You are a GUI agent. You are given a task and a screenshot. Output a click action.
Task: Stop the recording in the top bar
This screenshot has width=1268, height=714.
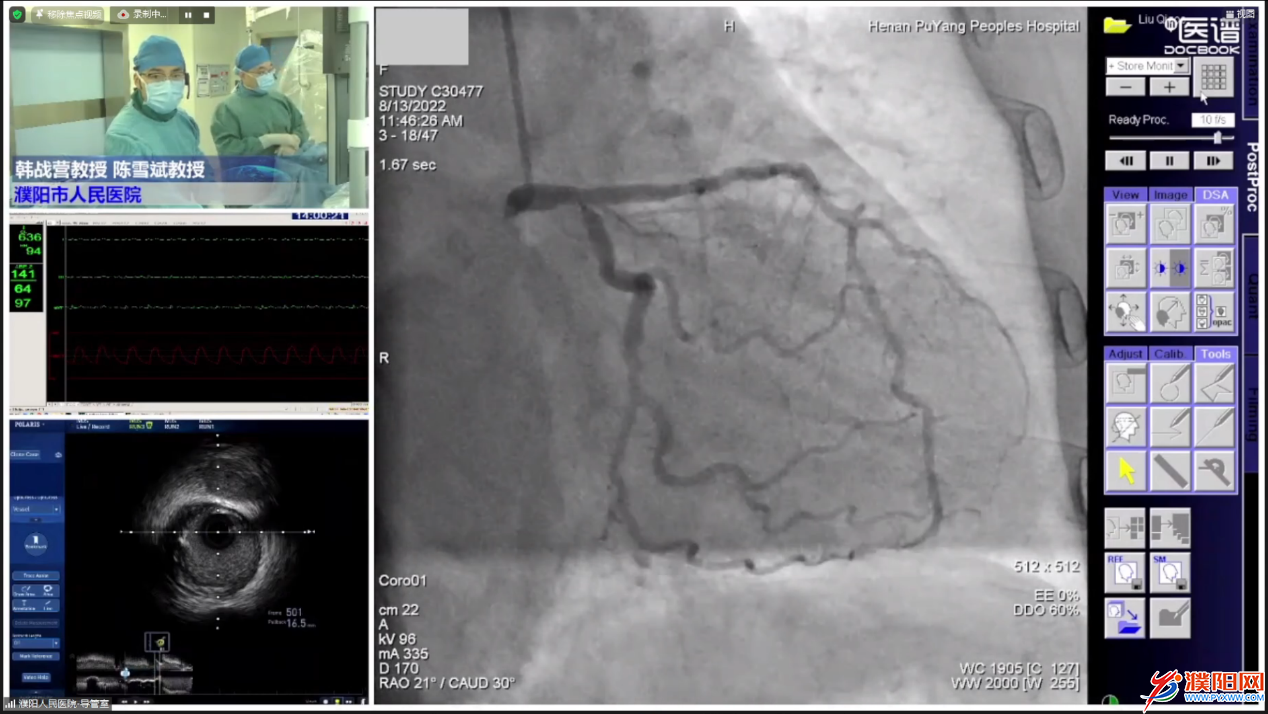tap(207, 15)
